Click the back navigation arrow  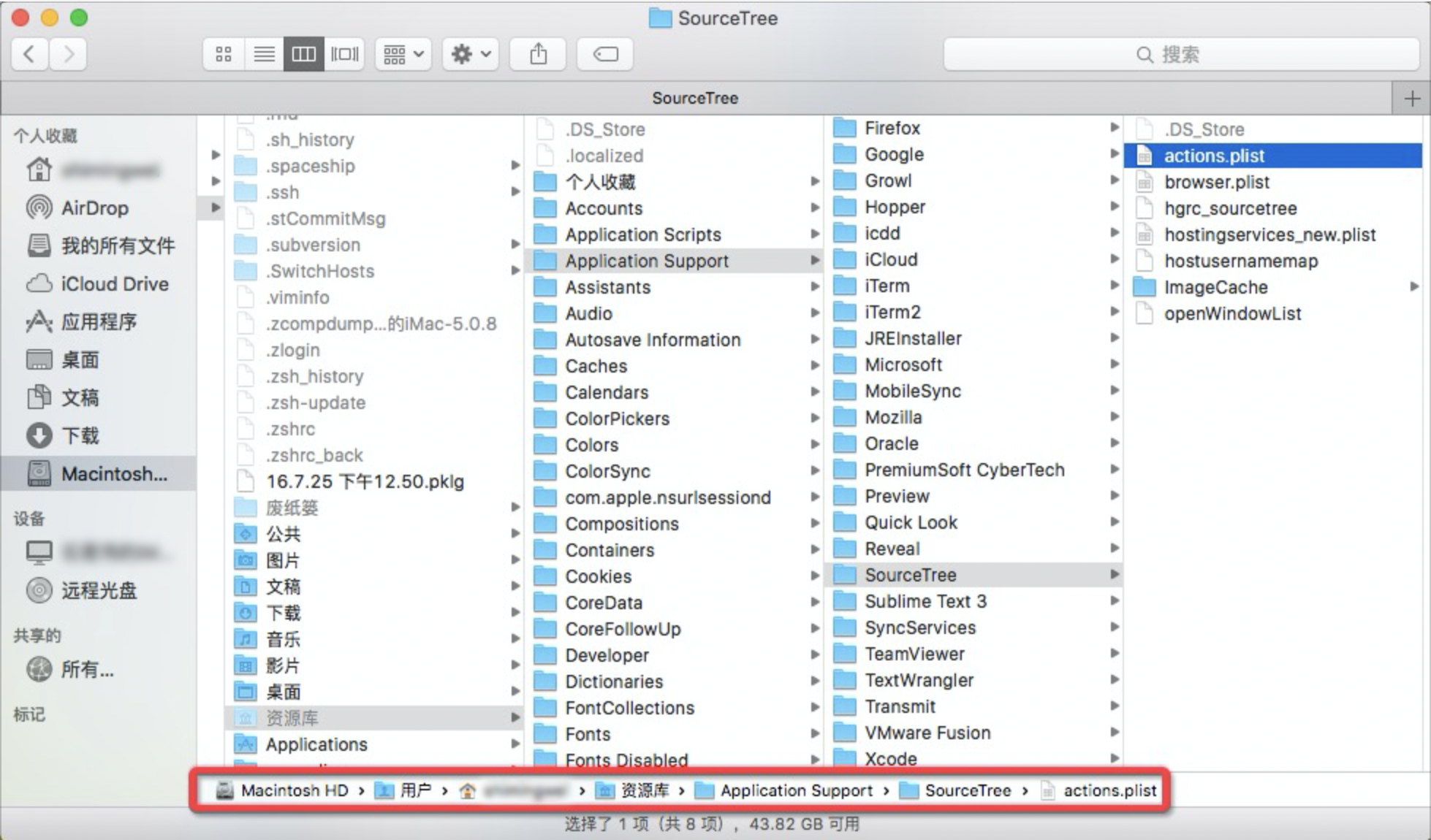click(29, 53)
